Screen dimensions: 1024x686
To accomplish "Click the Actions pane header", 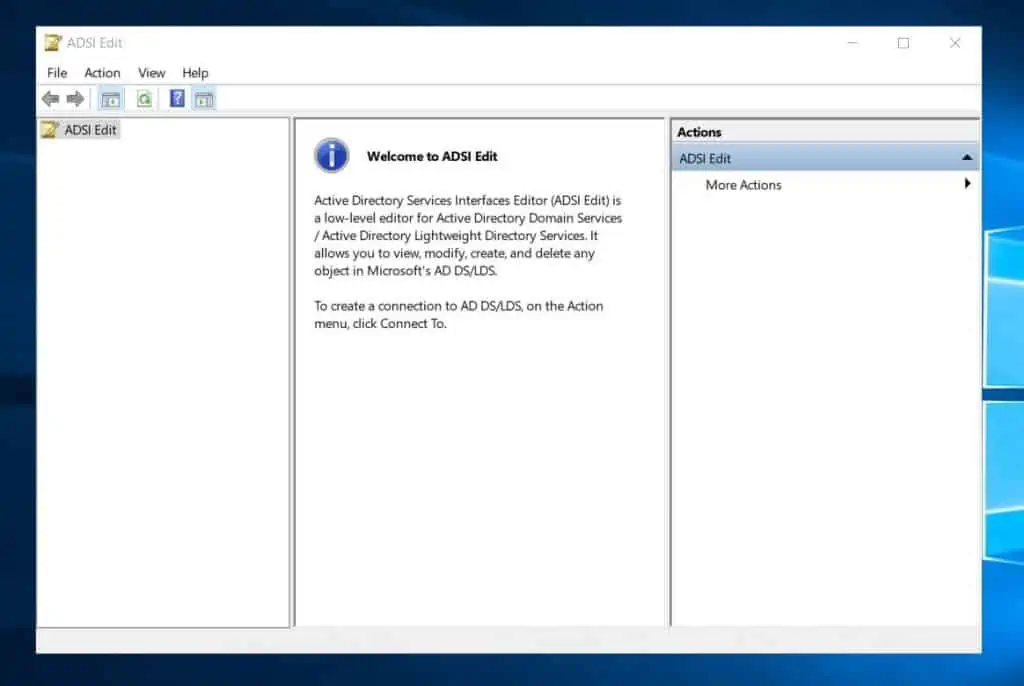I will click(x=825, y=132).
